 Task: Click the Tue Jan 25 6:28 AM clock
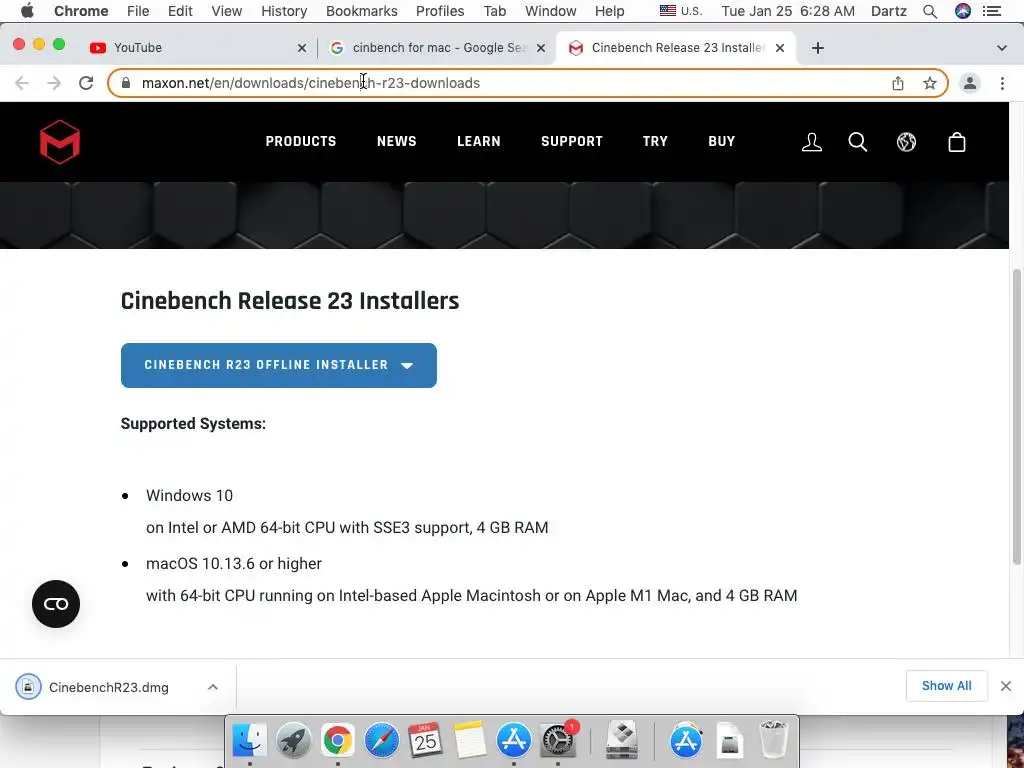788,11
